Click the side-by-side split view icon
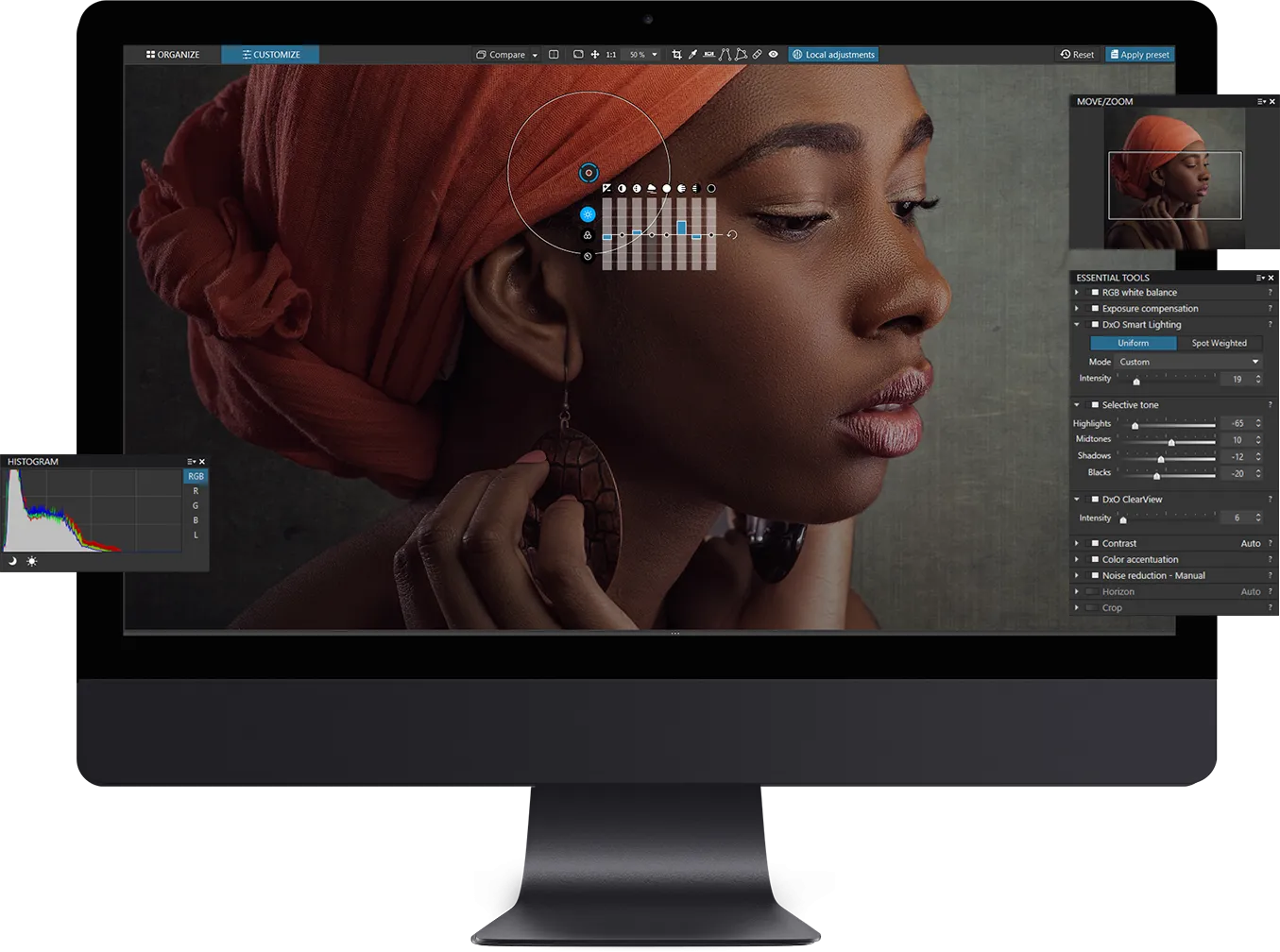The image size is (1280, 952). [554, 55]
